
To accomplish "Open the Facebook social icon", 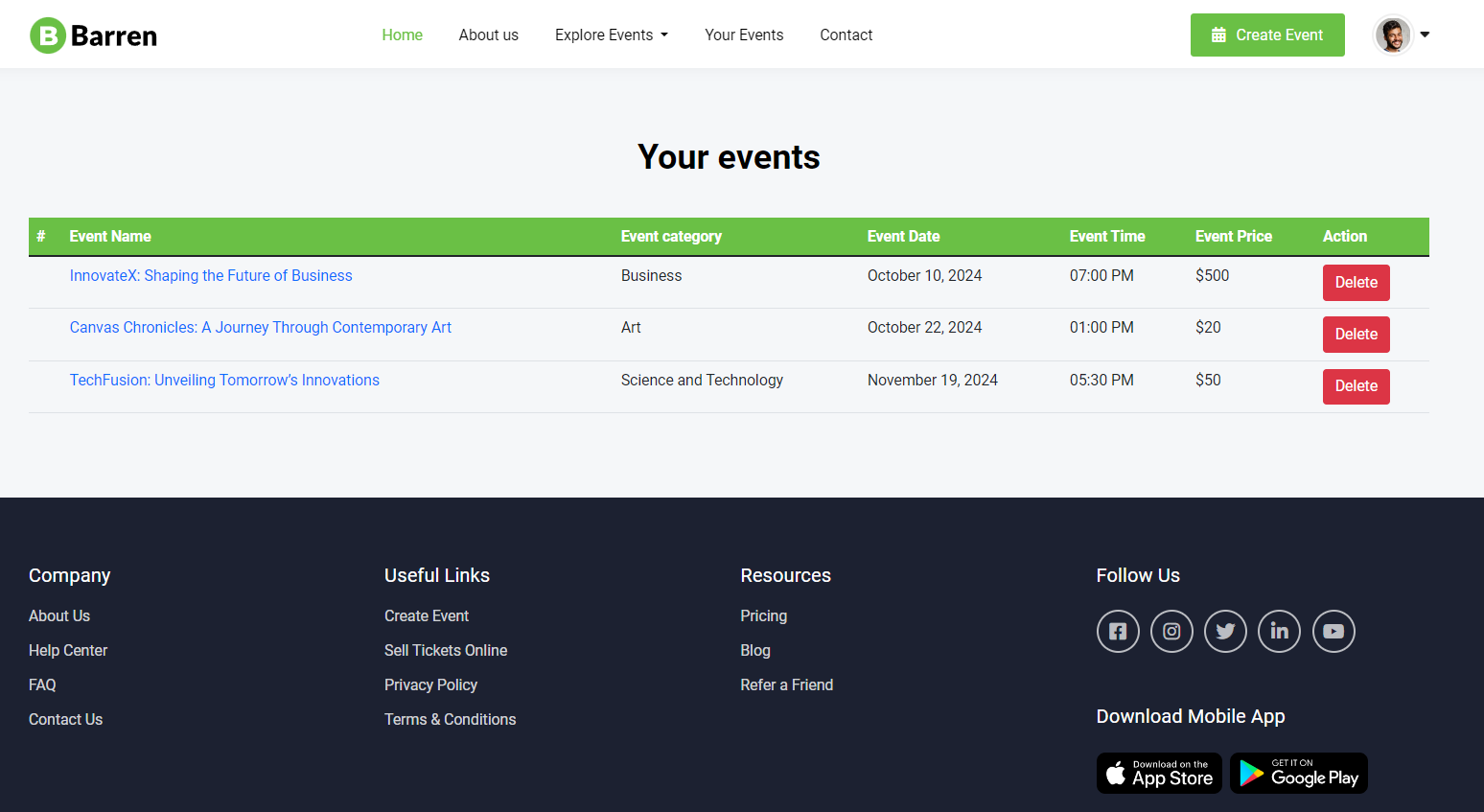I will pyautogui.click(x=1118, y=631).
